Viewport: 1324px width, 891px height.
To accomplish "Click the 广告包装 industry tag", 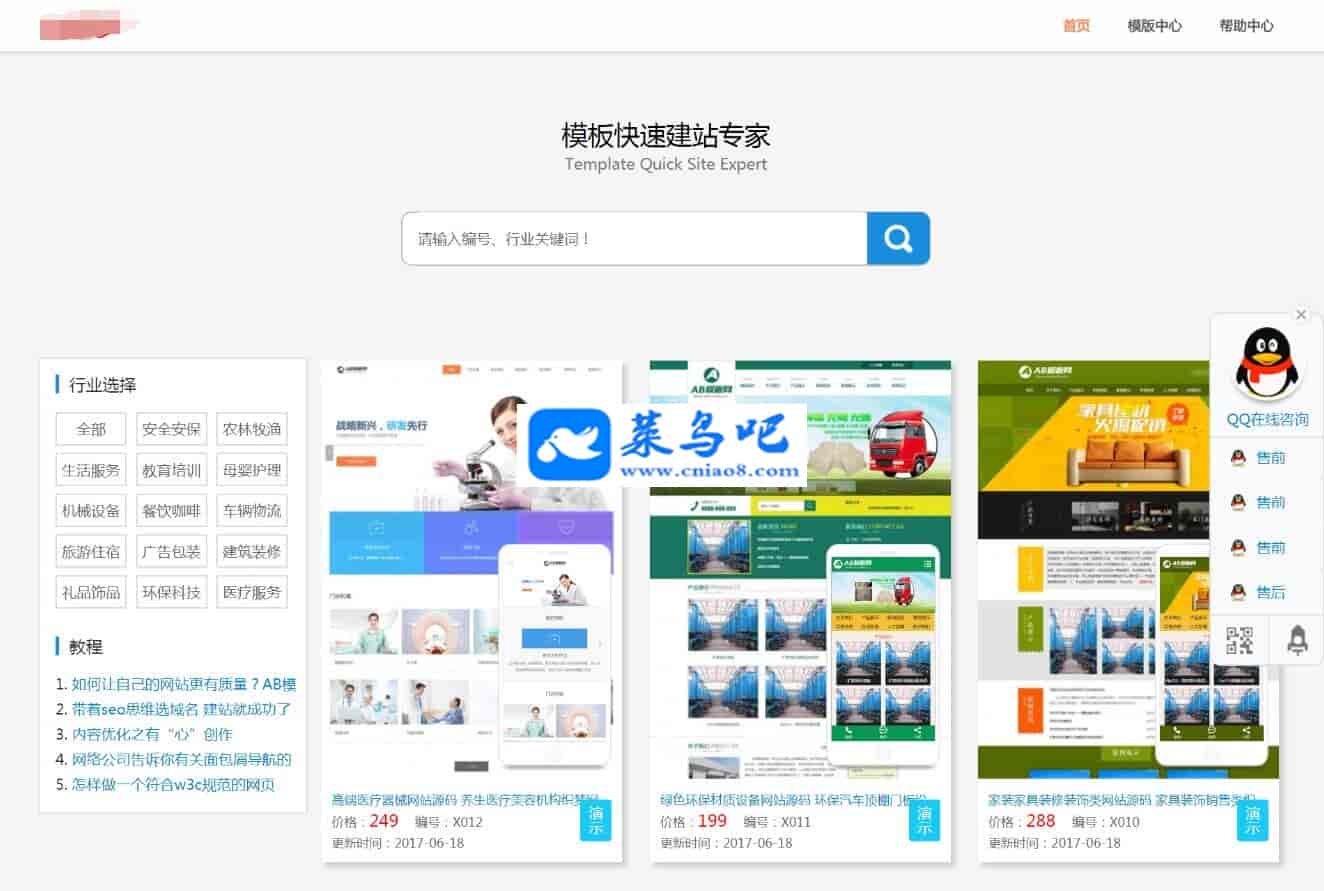I will (x=171, y=551).
